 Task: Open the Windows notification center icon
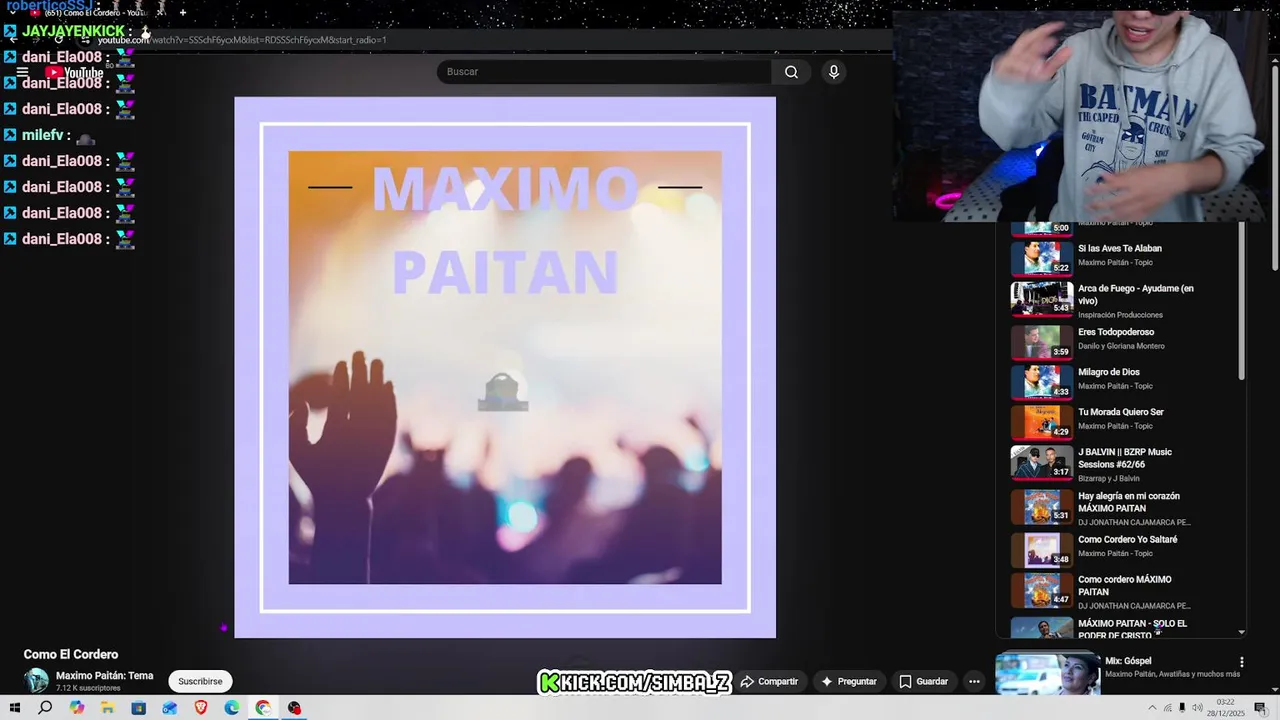[x=1260, y=708]
